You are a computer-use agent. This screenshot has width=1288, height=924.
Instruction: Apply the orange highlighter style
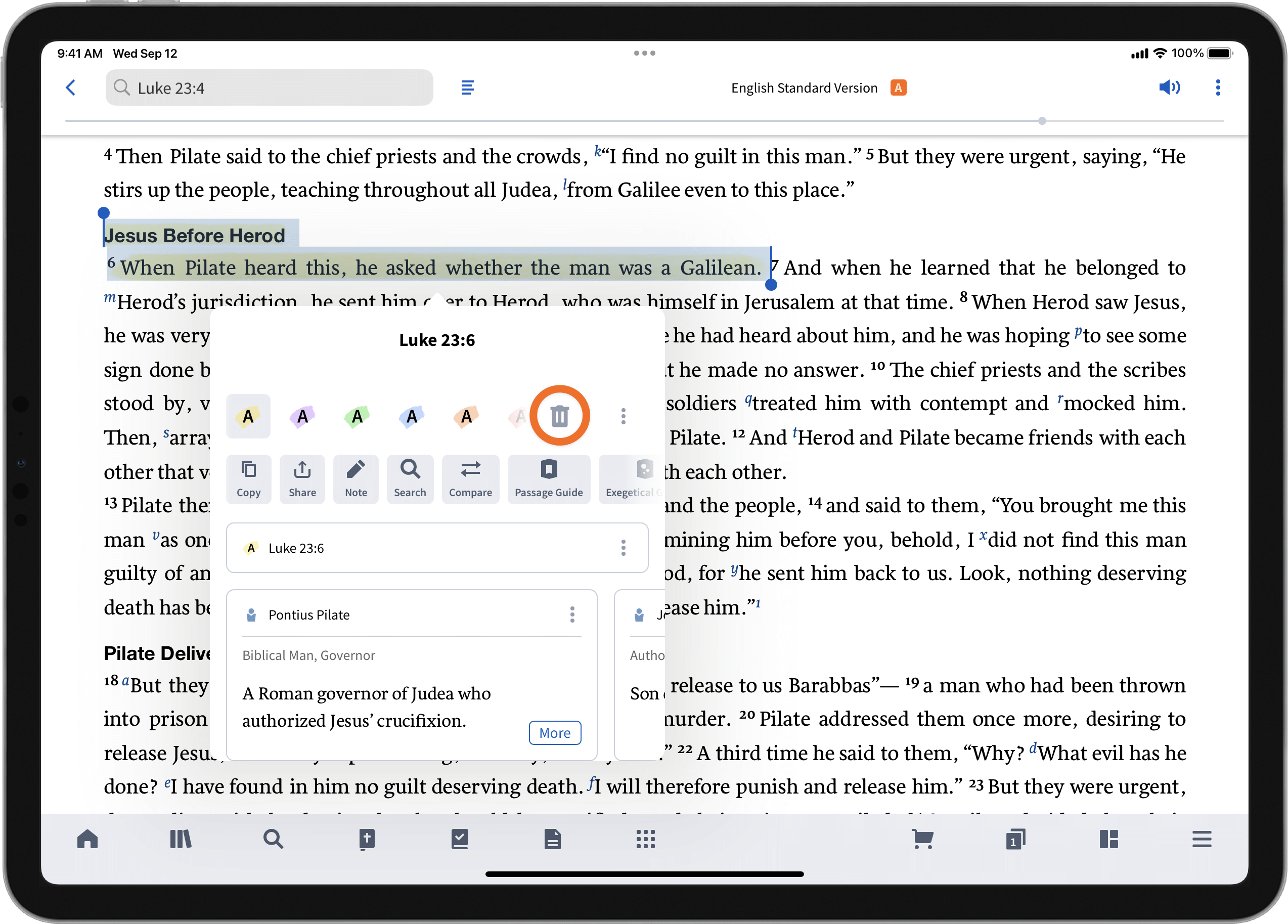466,416
